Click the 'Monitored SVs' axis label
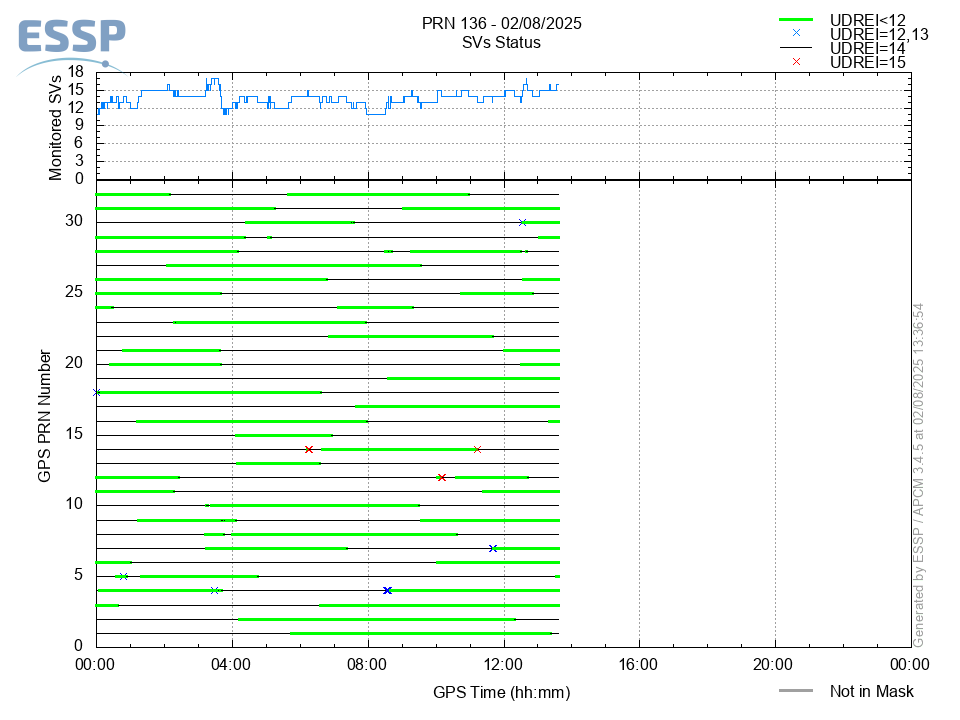This screenshot has height=720, width=960. [56, 128]
